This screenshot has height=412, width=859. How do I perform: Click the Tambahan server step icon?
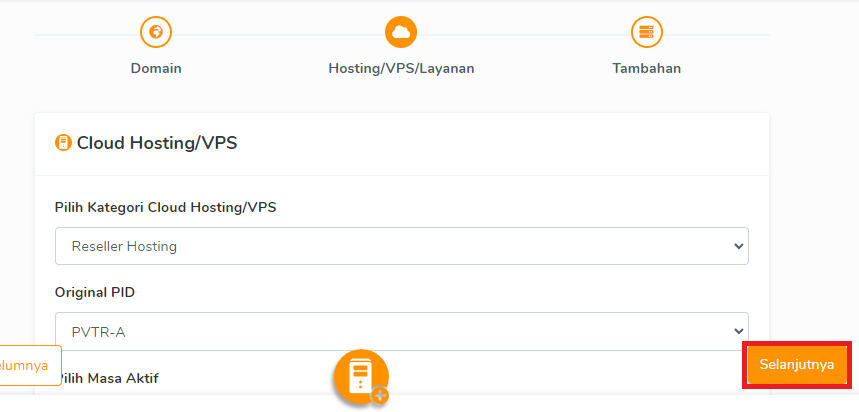tap(647, 33)
